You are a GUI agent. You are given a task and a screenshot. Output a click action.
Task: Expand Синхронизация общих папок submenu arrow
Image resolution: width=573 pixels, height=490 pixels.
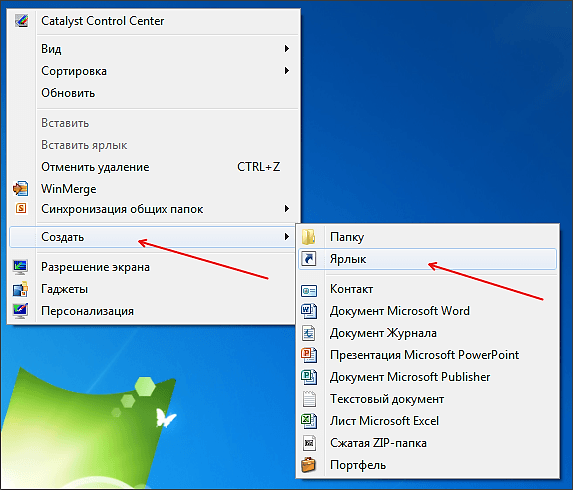[287, 209]
